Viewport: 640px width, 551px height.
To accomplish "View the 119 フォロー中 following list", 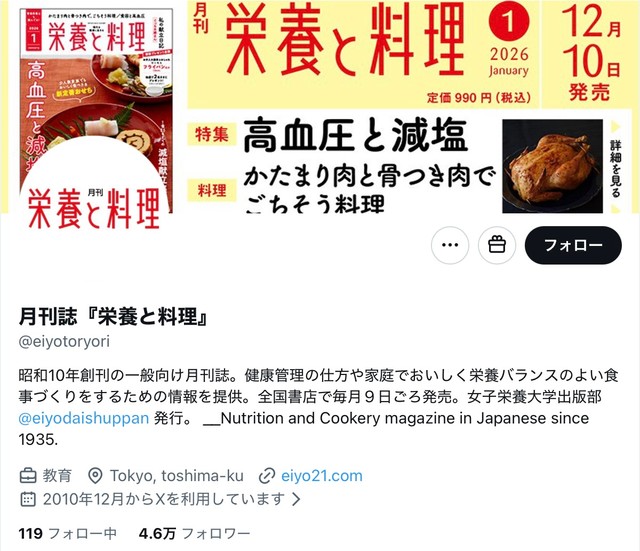I will [x=68, y=533].
